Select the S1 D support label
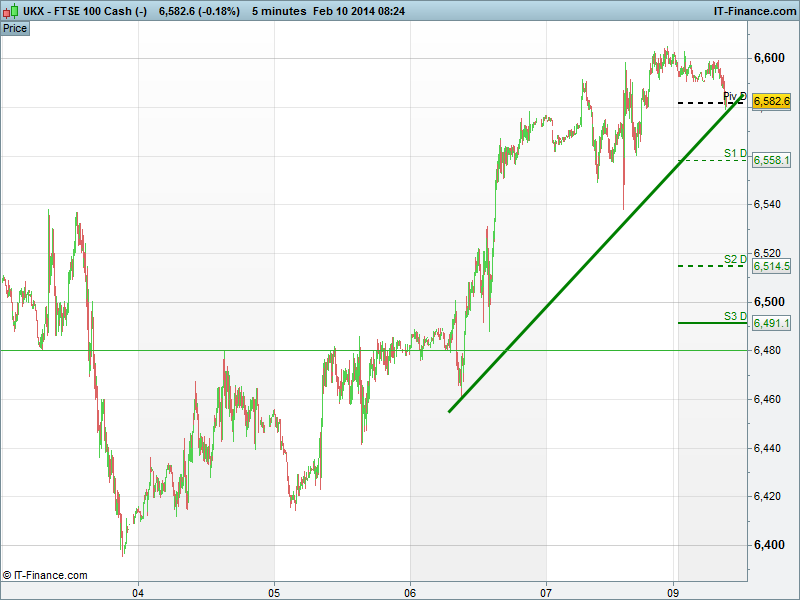The width and height of the screenshot is (800, 600). pos(735,153)
